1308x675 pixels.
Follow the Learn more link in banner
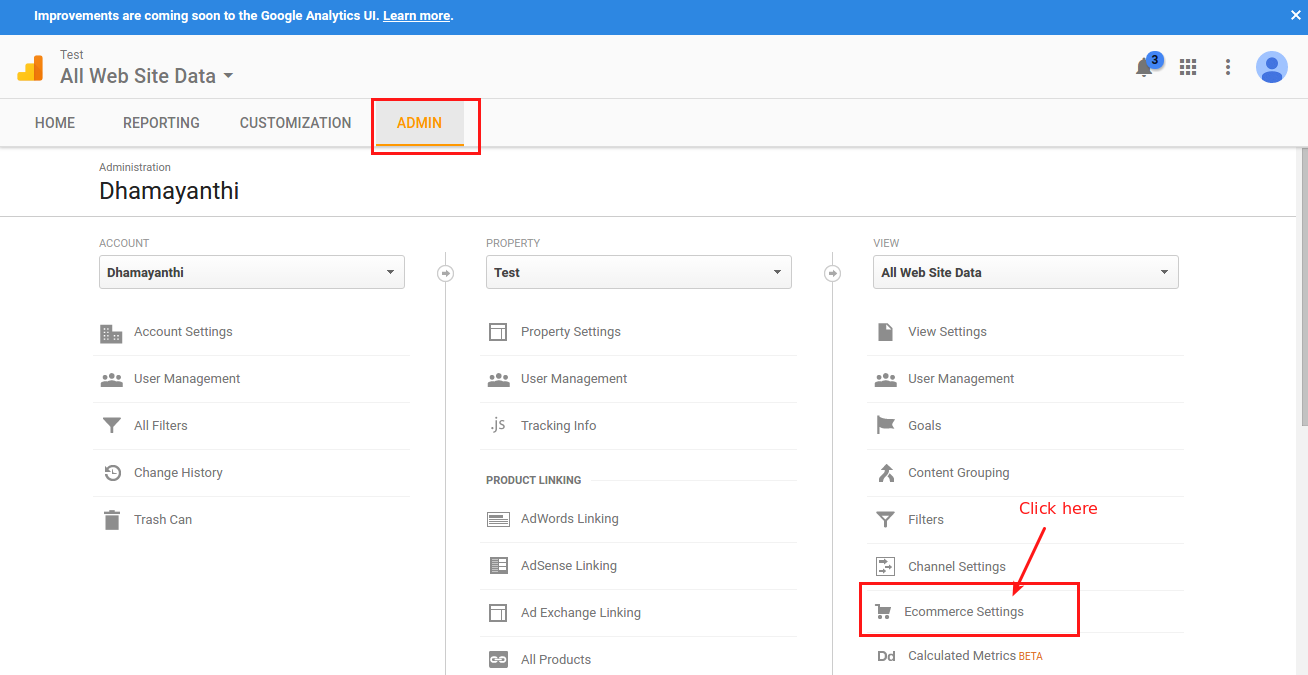pyautogui.click(x=416, y=16)
